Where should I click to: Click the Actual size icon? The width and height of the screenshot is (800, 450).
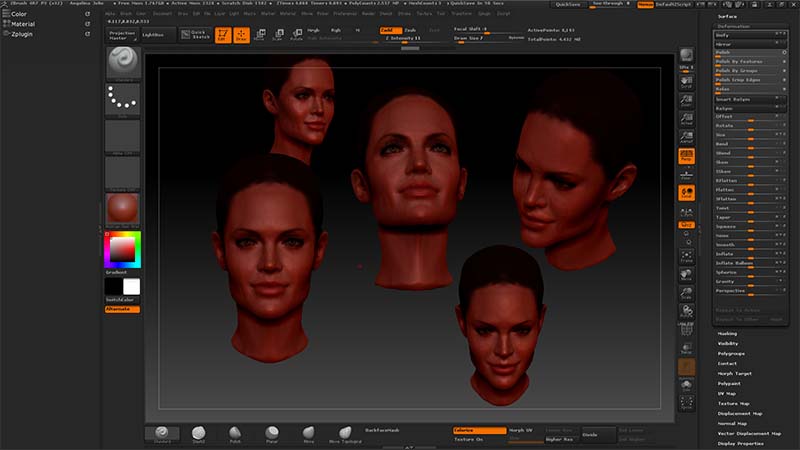686,118
